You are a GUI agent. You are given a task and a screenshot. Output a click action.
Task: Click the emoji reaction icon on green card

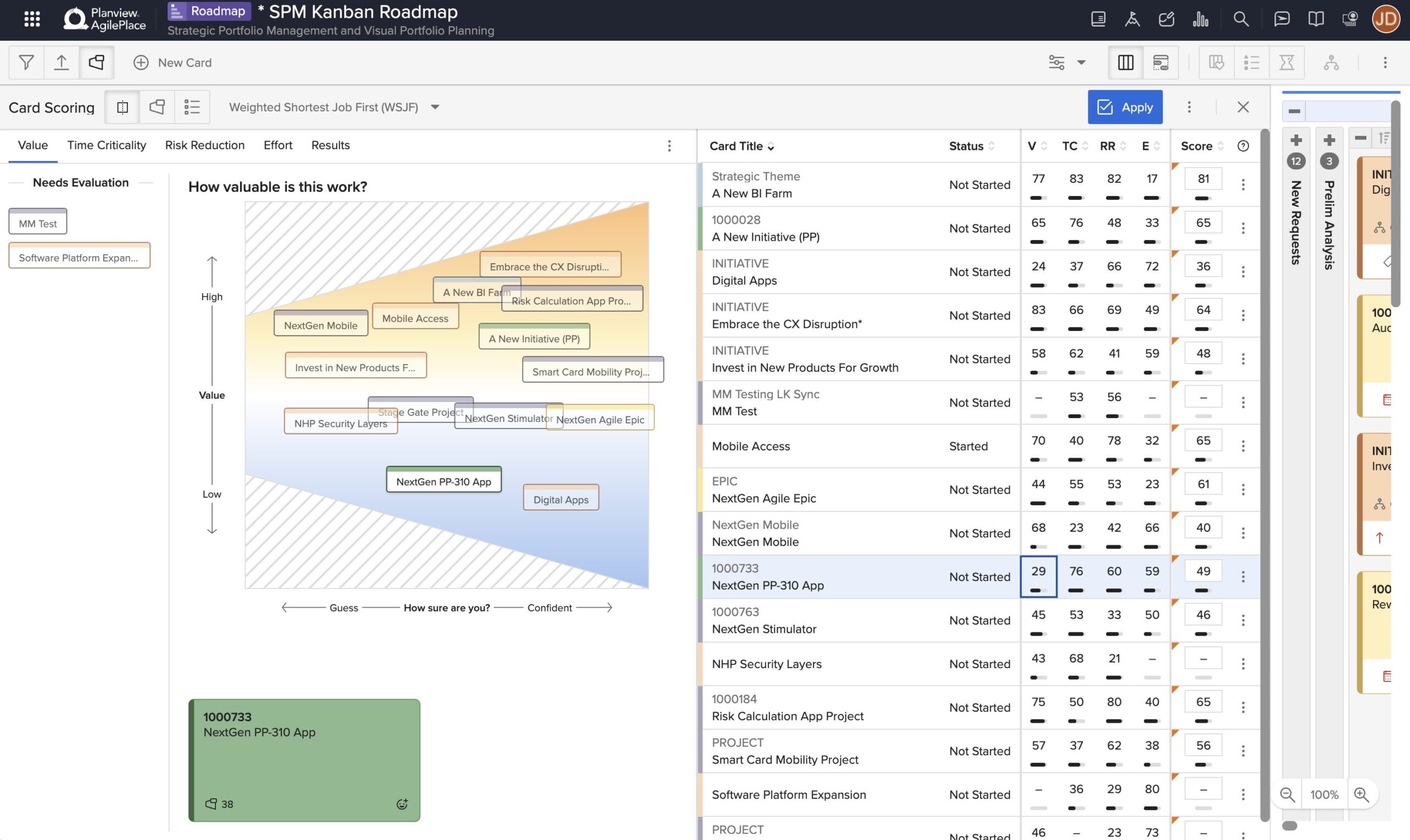point(402,804)
